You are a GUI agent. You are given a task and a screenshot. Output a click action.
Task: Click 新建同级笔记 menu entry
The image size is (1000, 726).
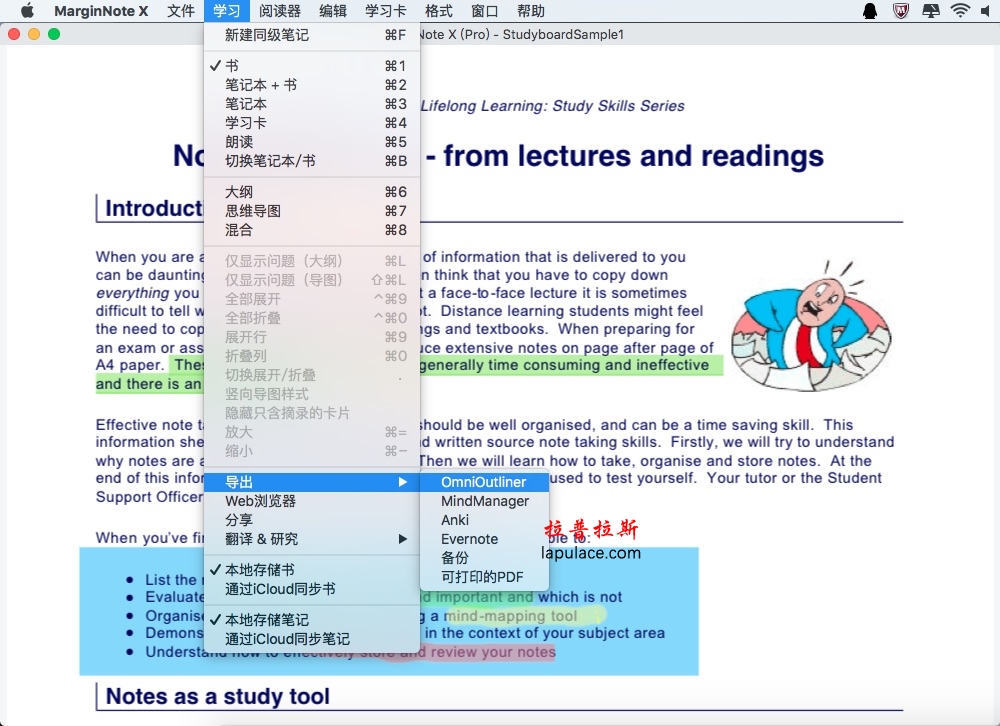point(267,35)
